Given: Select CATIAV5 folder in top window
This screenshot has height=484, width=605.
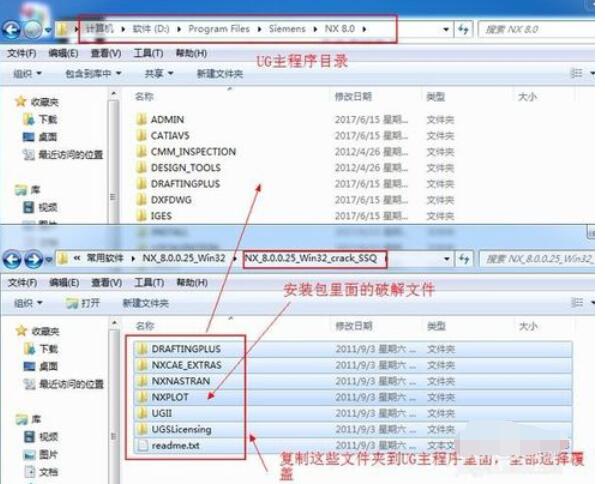Looking at the screenshot, I should click(170, 135).
